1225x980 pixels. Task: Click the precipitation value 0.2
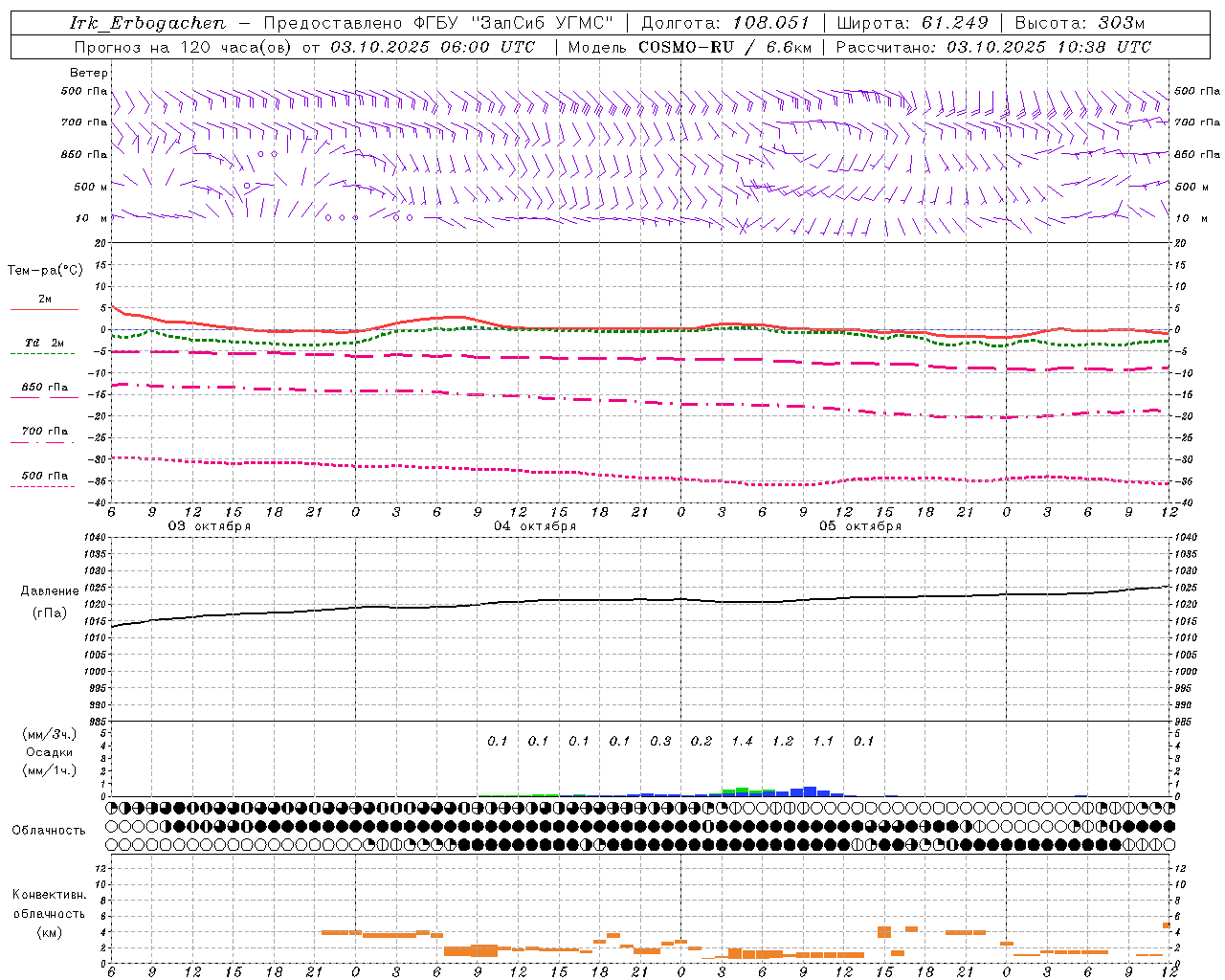(702, 742)
